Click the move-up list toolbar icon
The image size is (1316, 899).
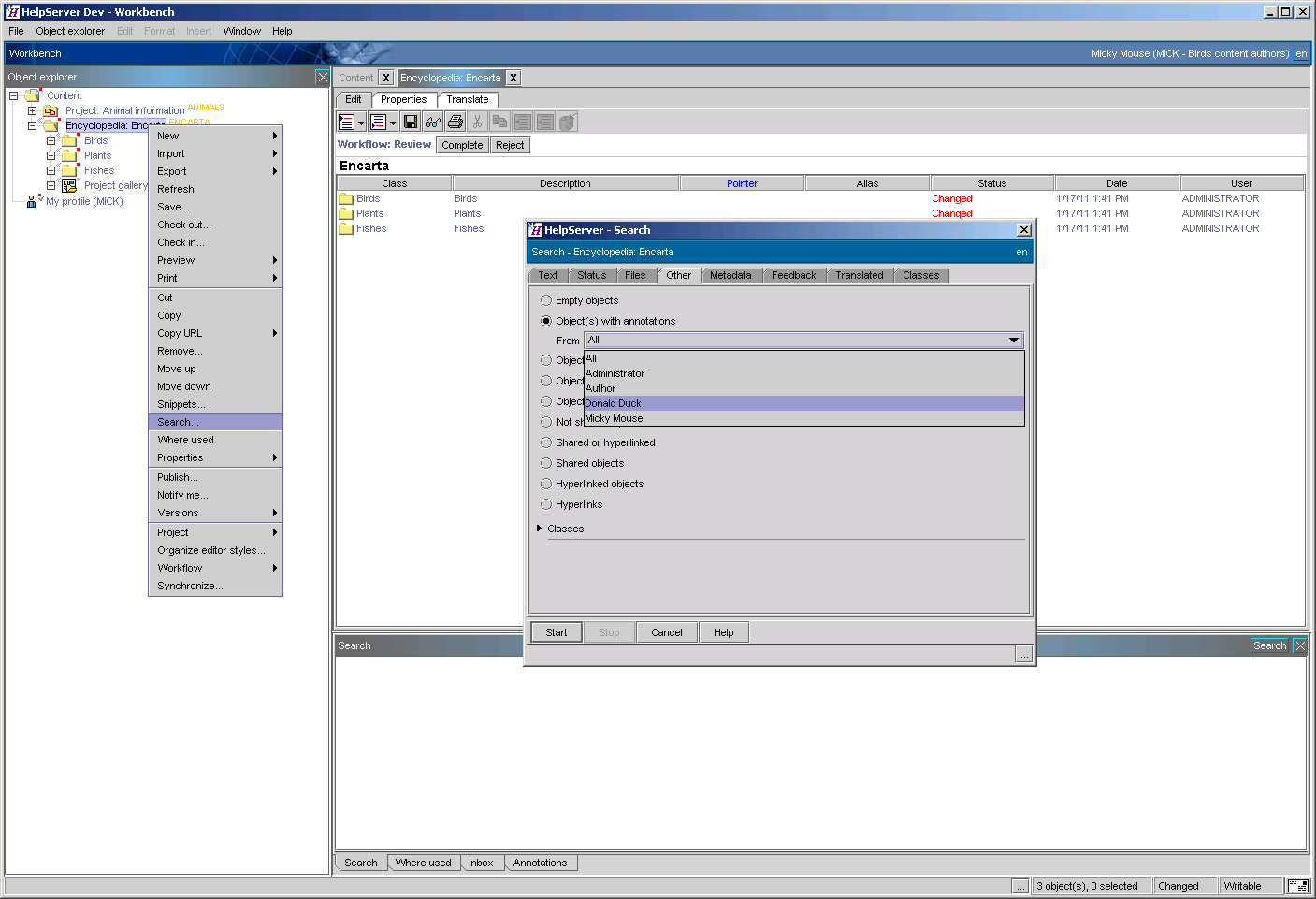(522, 122)
